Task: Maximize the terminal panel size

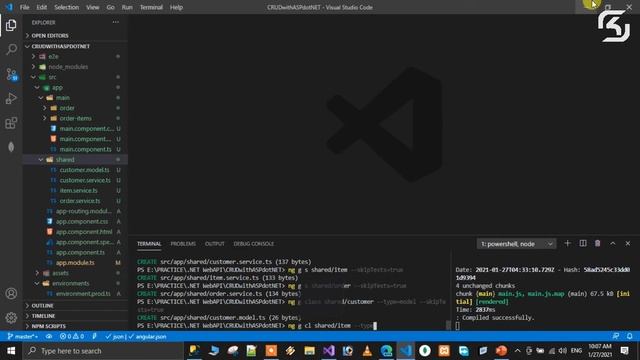Action: [x=613, y=243]
